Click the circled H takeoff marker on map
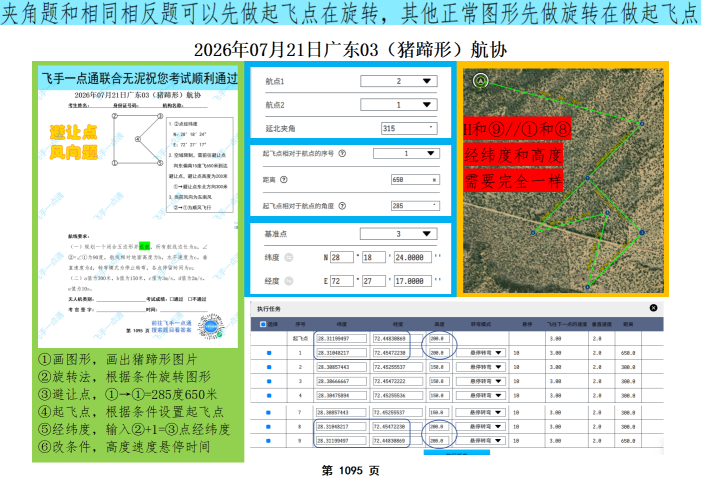 [x=481, y=81]
